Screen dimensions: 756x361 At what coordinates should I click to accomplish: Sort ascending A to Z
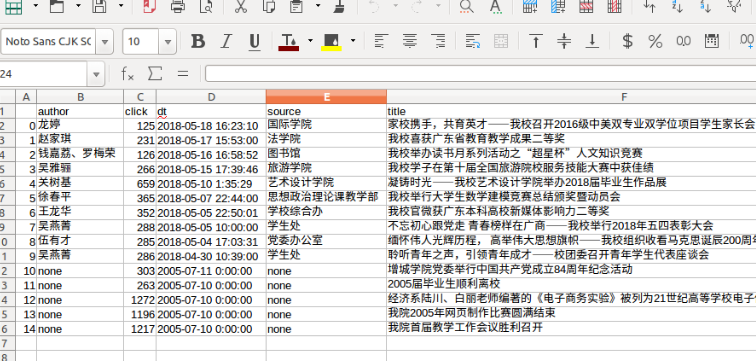(677, 6)
